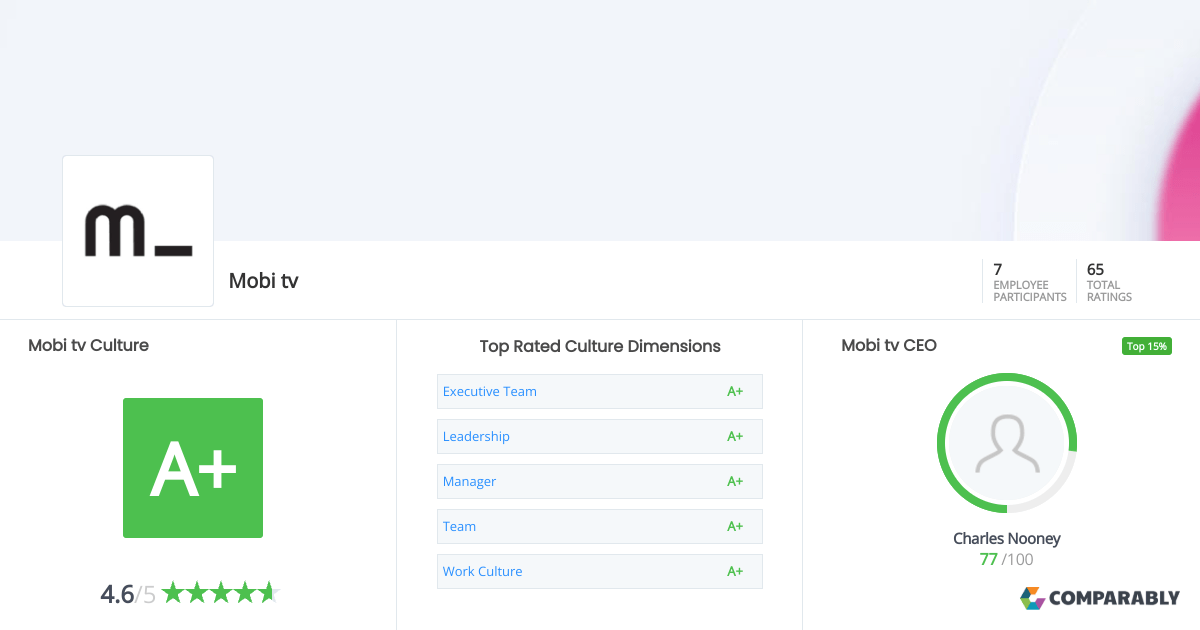The width and height of the screenshot is (1200, 630).
Task: Open the Team culture dimension
Action: [x=600, y=526]
